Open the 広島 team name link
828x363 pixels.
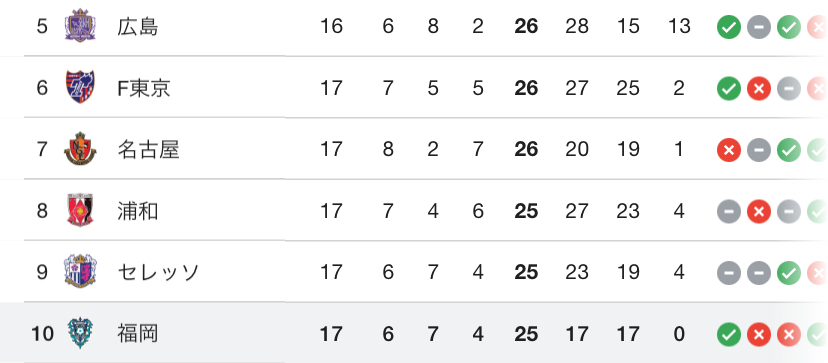(x=138, y=26)
